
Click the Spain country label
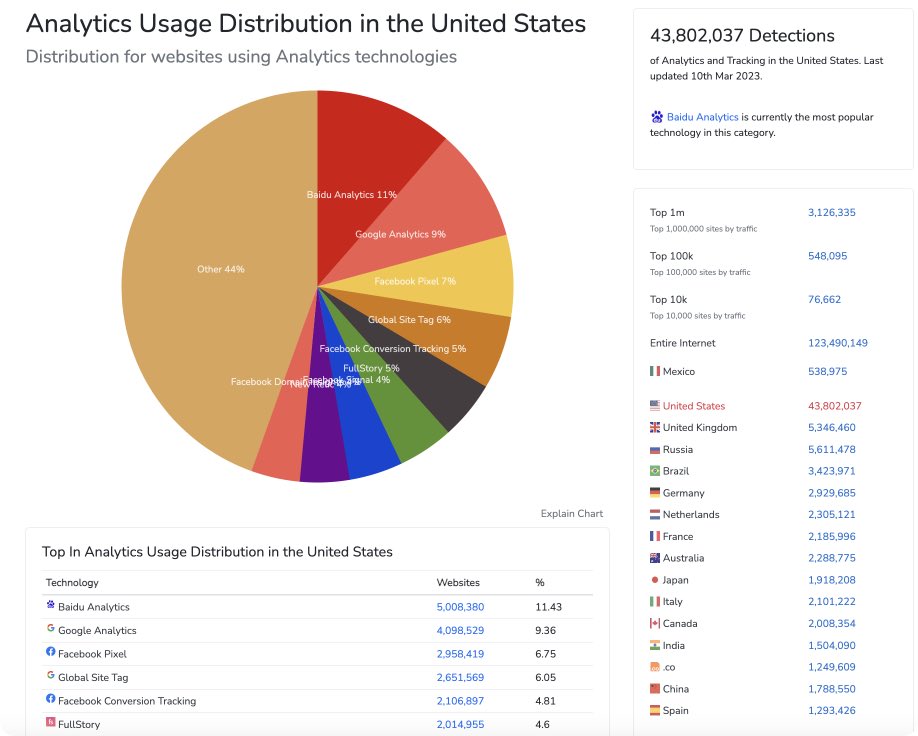pyautogui.click(x=676, y=710)
